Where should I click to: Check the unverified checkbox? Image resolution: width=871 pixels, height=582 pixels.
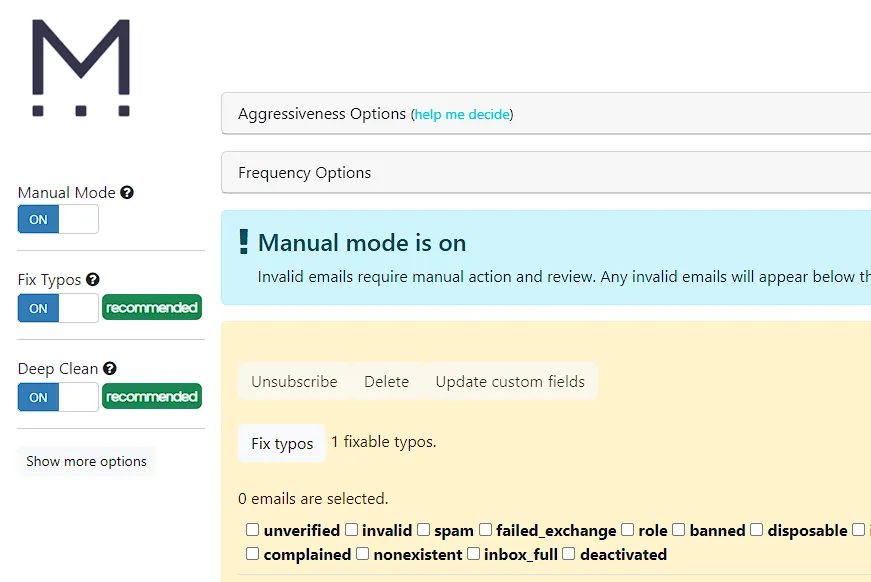(x=252, y=530)
